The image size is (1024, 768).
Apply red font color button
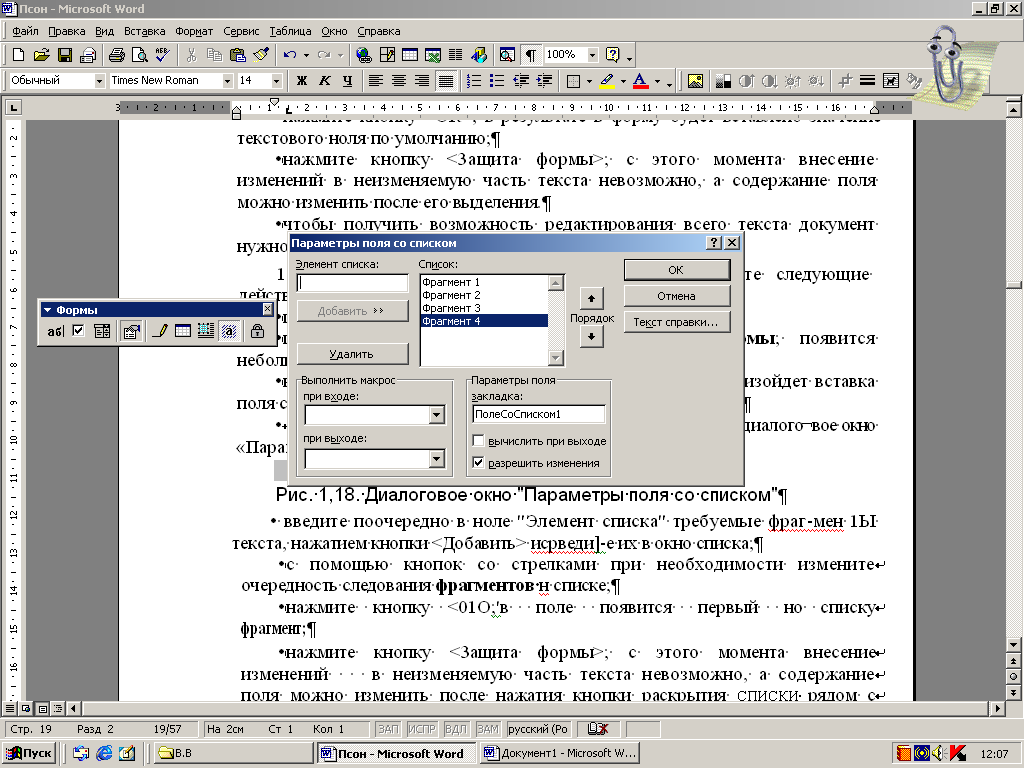(641, 81)
